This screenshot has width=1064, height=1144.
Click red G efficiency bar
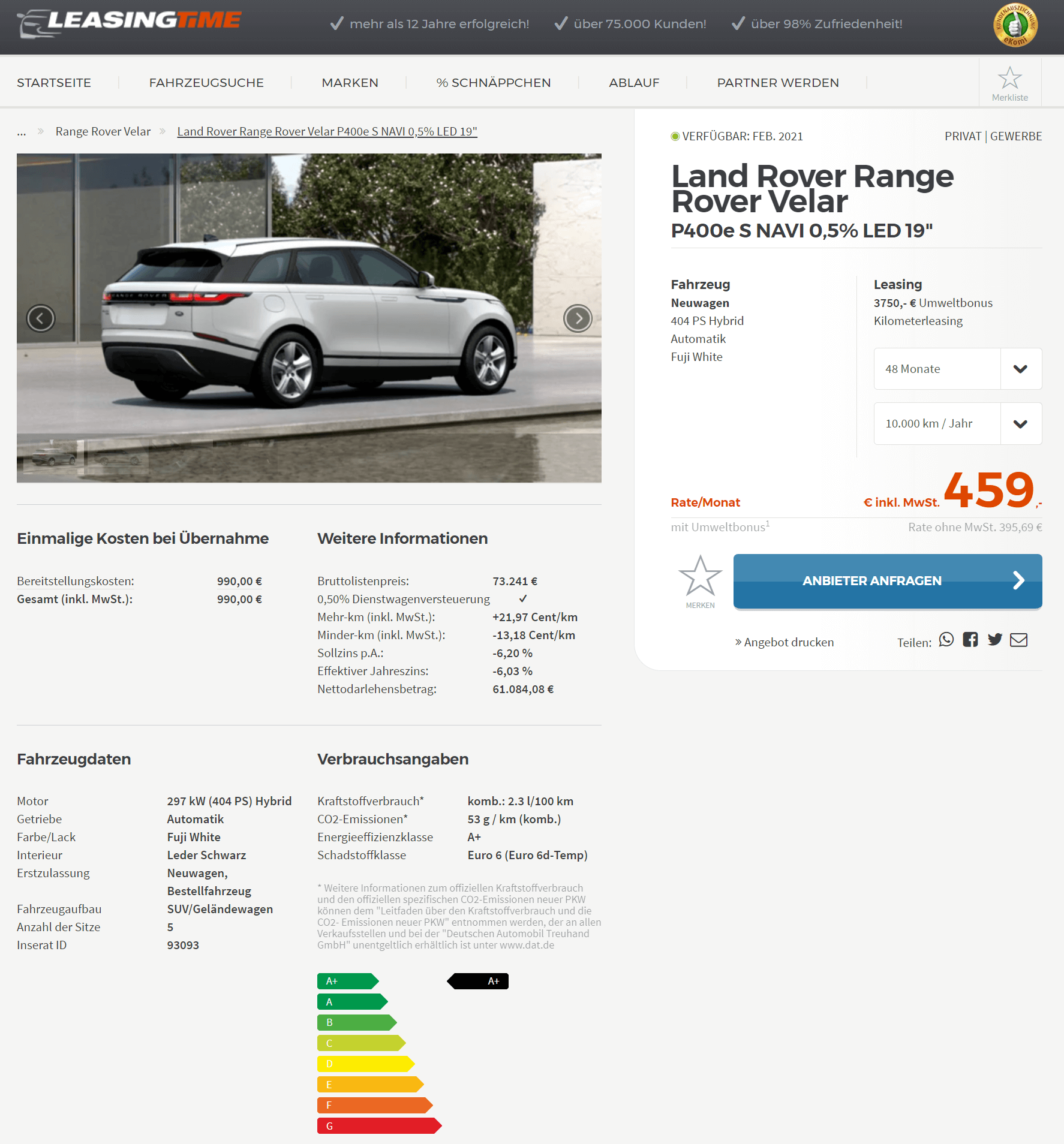380,1126
